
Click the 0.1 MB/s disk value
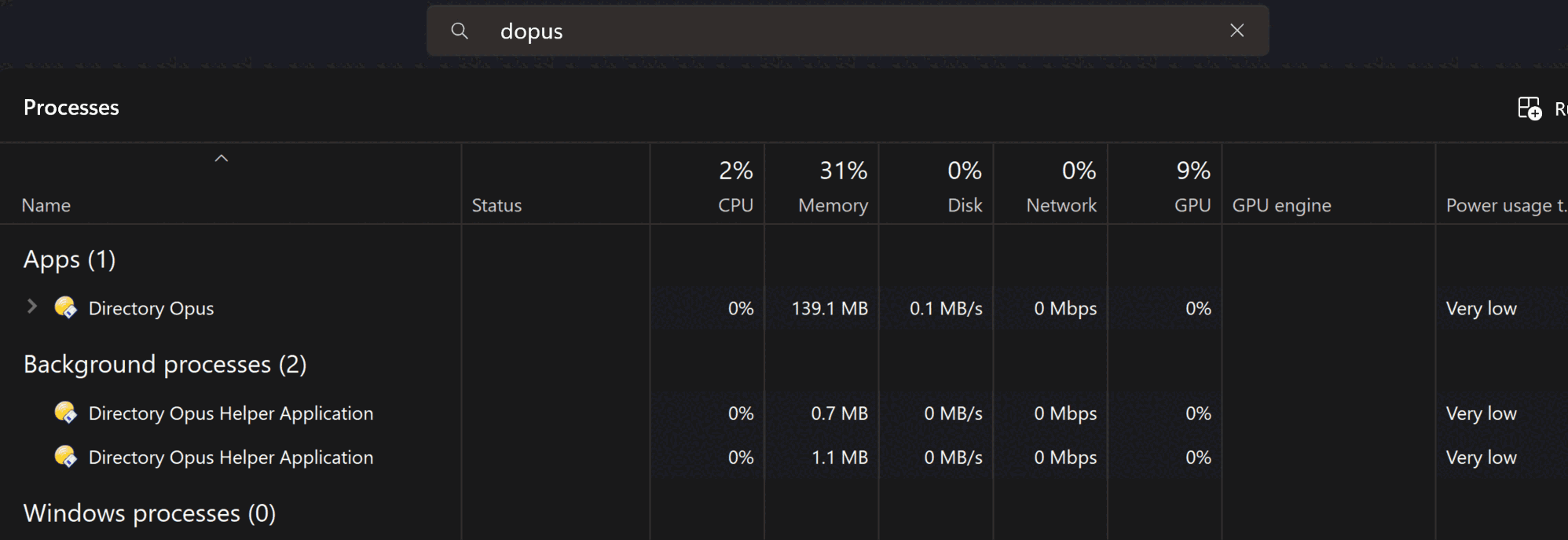tap(946, 308)
